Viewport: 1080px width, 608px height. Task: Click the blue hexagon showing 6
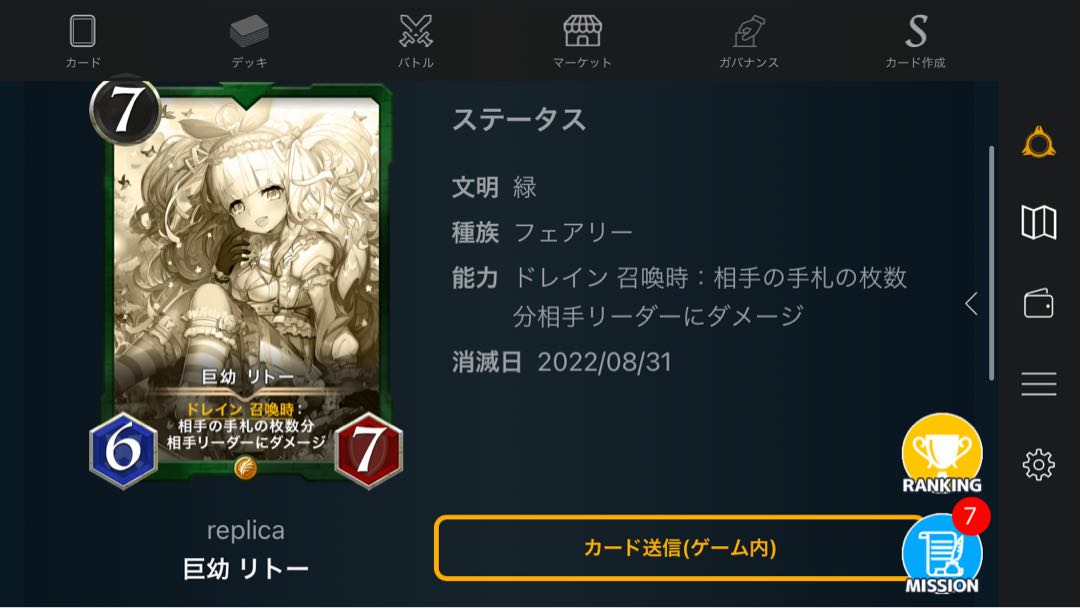124,450
